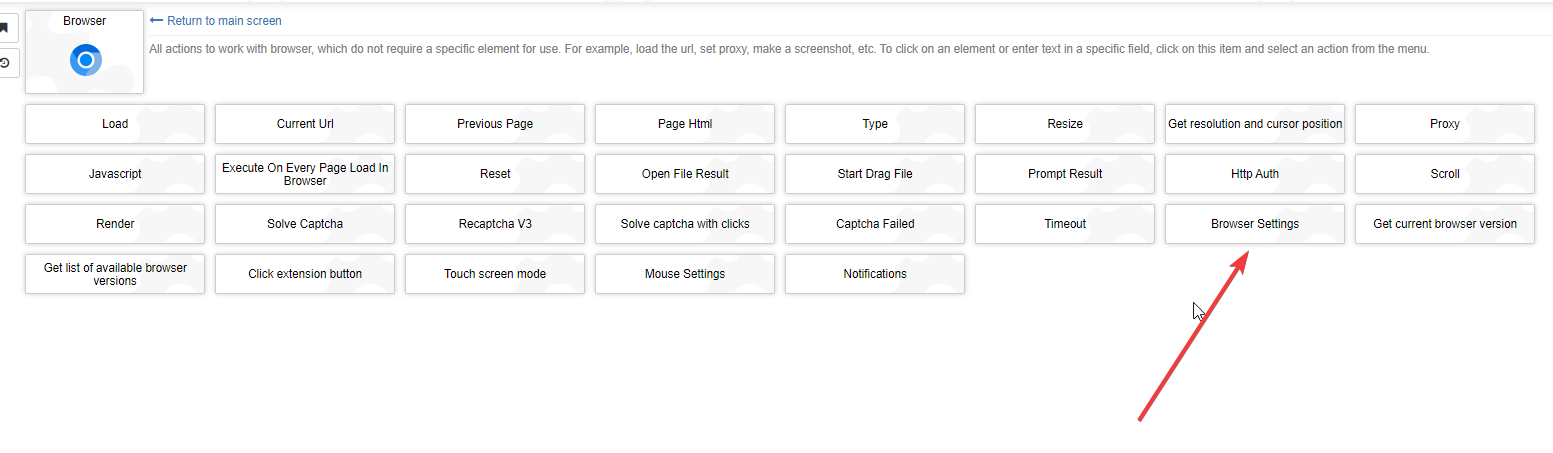The height and width of the screenshot is (453, 1553).
Task: Select Get resolution and cursor position
Action: [x=1255, y=124]
